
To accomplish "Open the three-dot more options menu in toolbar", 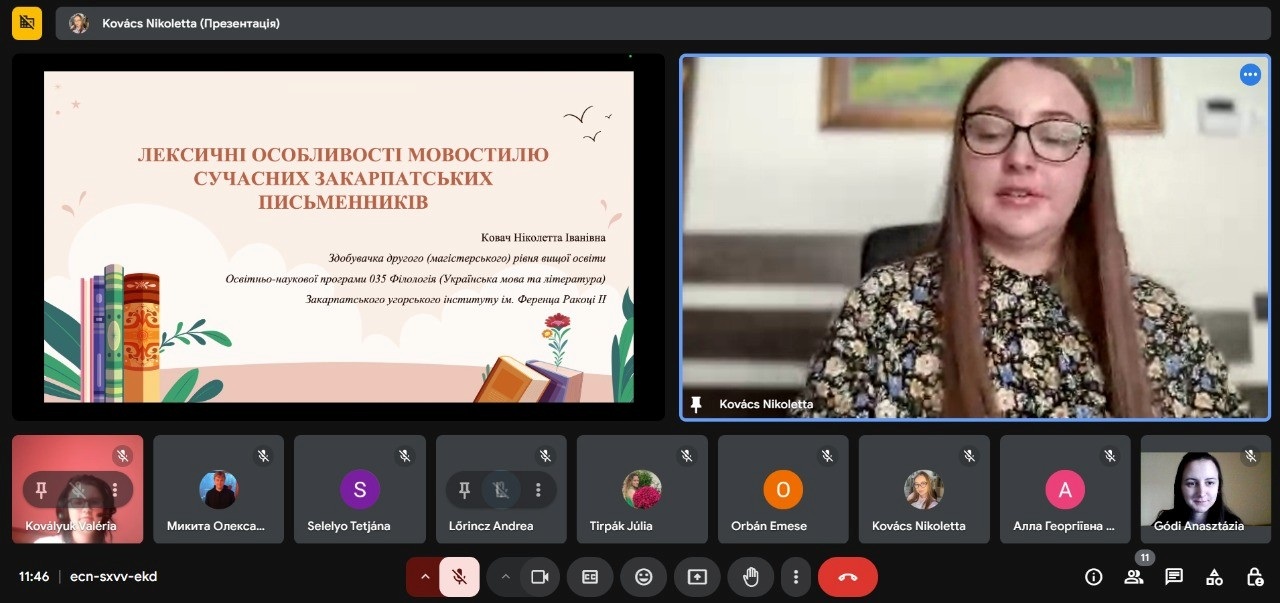I will 795,577.
